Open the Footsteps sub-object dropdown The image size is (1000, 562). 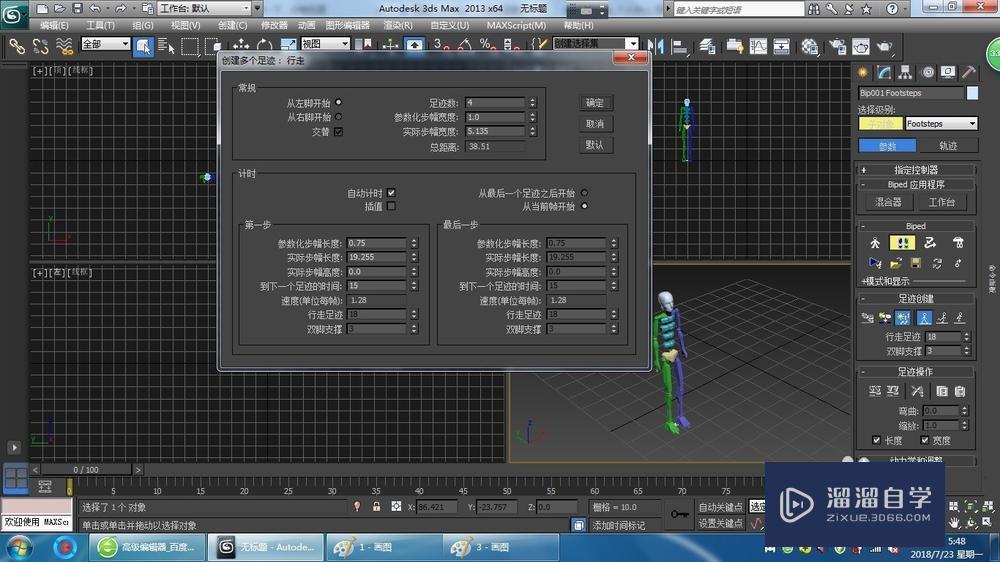(x=941, y=124)
